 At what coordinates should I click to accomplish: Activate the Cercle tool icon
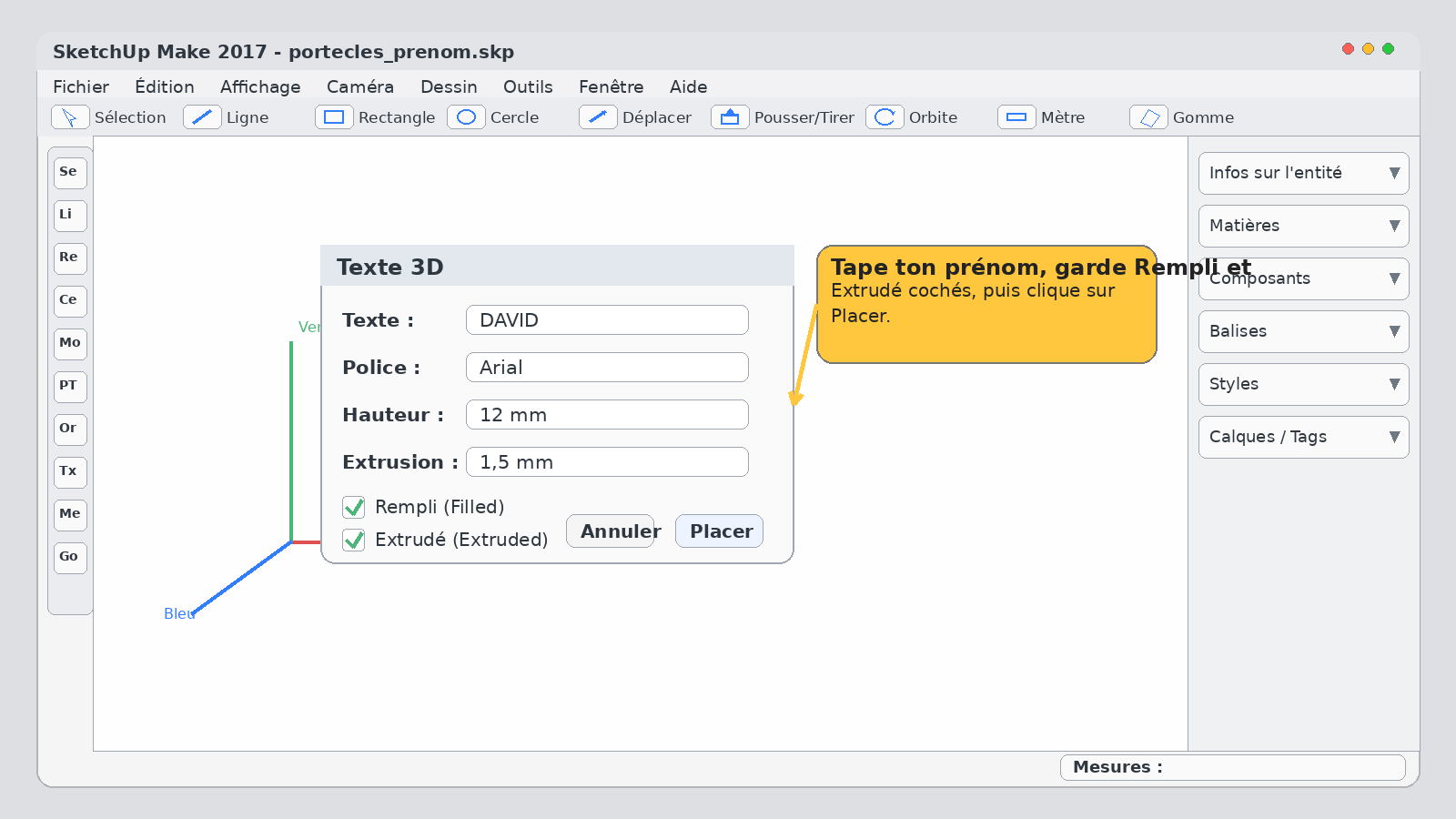click(x=466, y=117)
